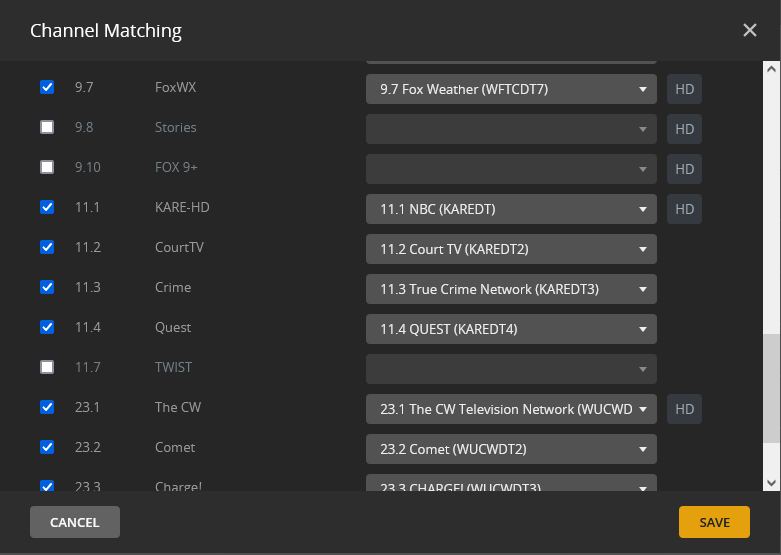
Task: Disable the 11.2 CourtTV channel
Action: point(47,247)
